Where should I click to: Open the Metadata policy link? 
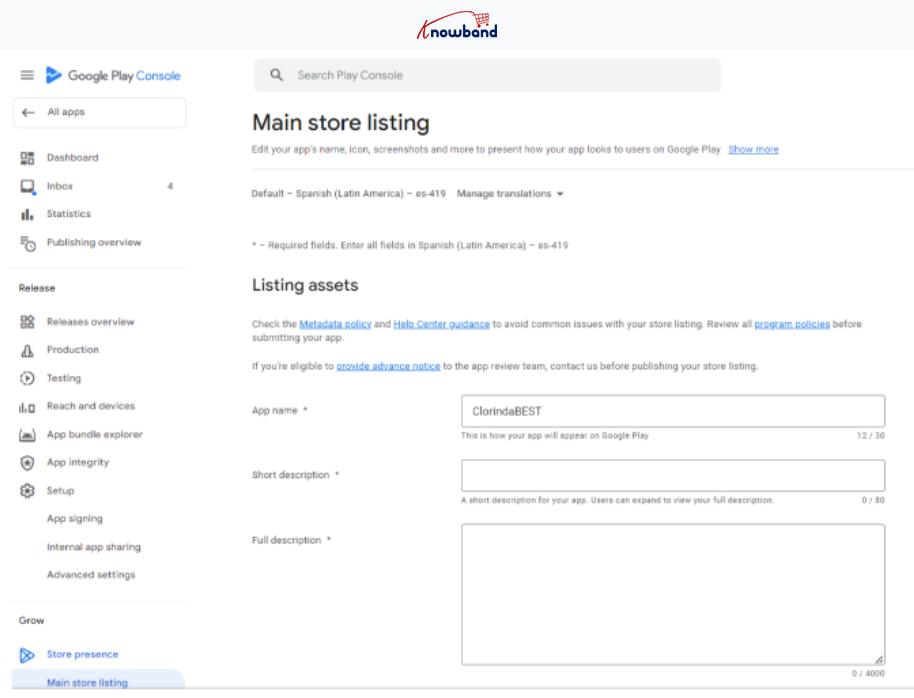(x=335, y=324)
